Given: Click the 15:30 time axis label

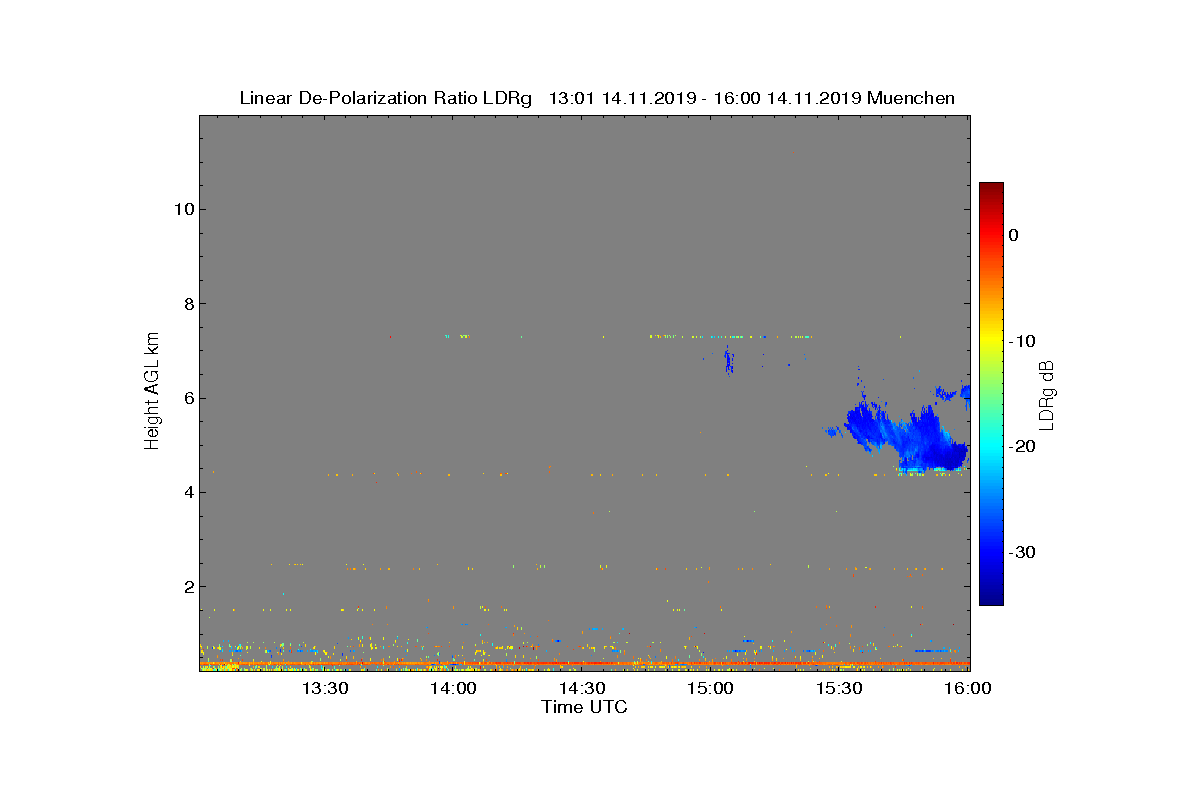Looking at the screenshot, I should click(840, 688).
